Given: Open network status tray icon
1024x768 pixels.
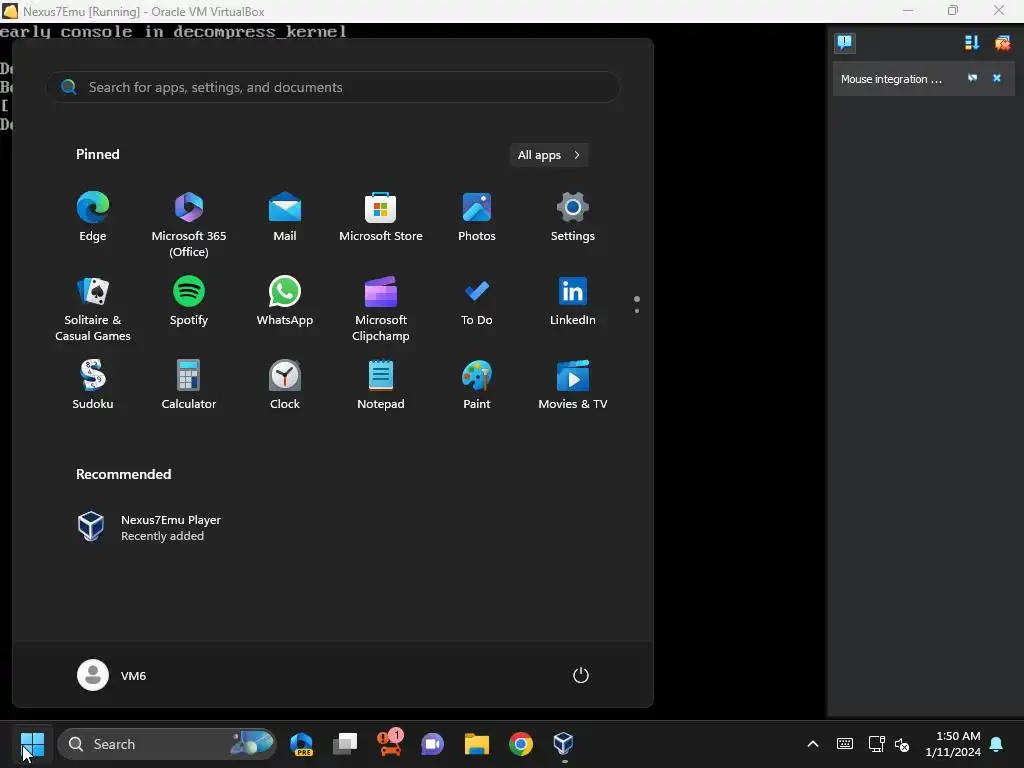Looking at the screenshot, I should click(876, 744).
